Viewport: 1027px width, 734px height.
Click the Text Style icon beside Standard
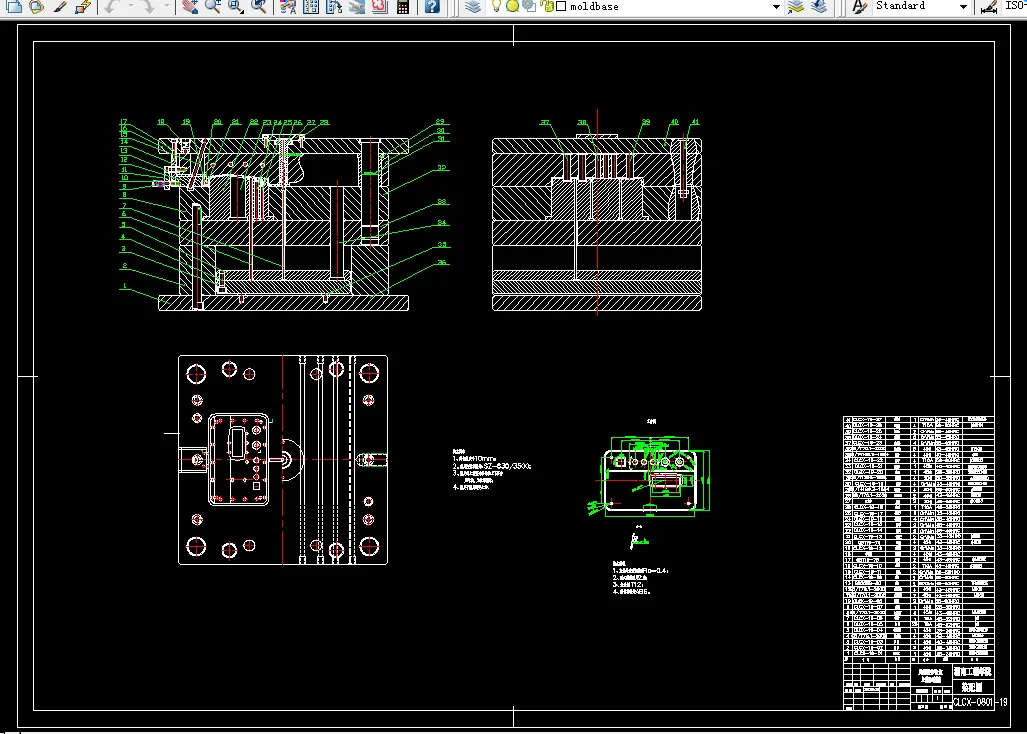click(x=859, y=6)
